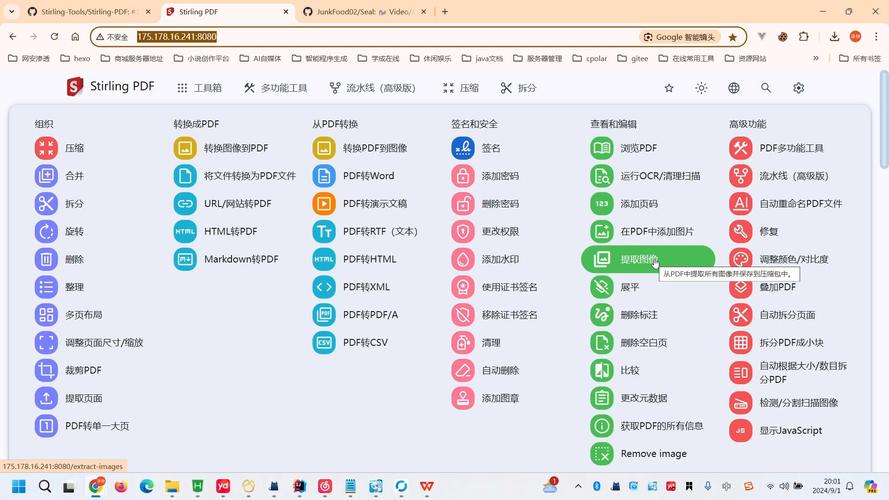The width and height of the screenshot is (889, 500).
Task: Open the 提取图像 highlighted tool
Action: (x=648, y=259)
